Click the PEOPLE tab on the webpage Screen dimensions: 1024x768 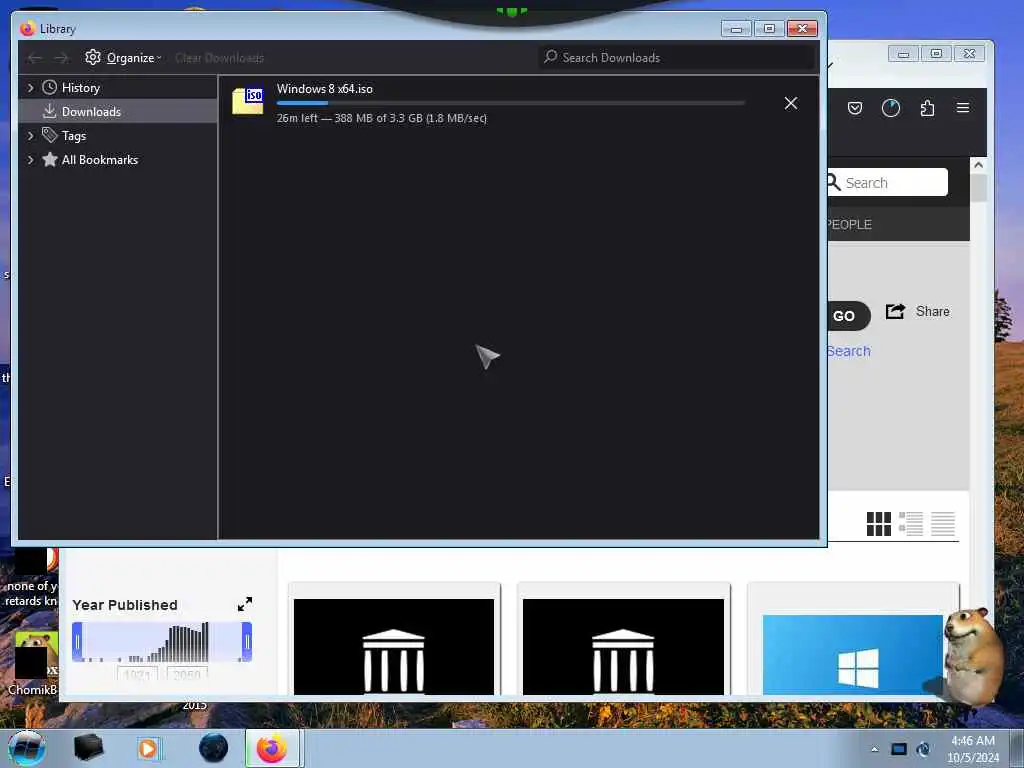(x=850, y=225)
